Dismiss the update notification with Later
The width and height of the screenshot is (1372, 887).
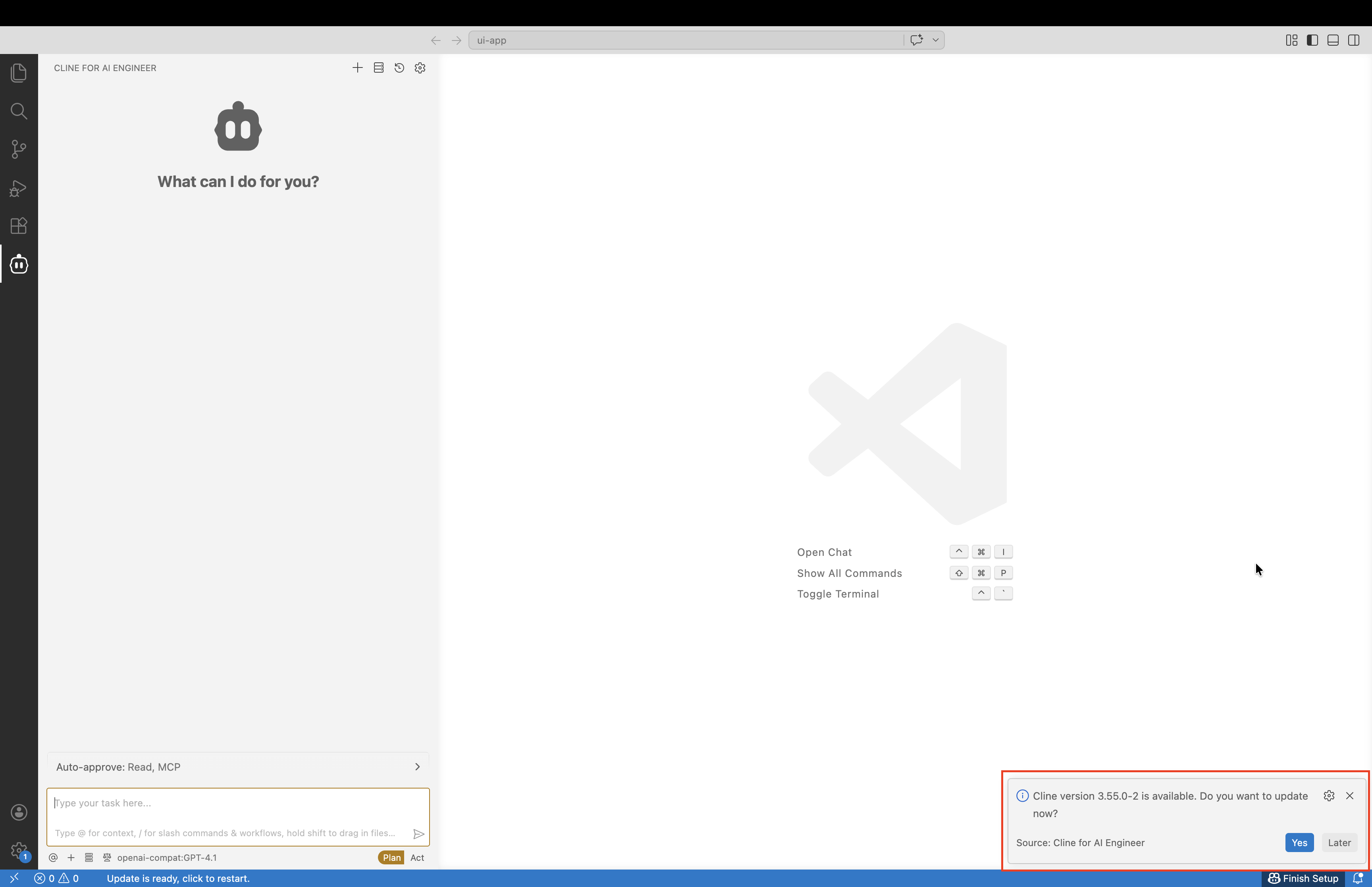pos(1339,842)
